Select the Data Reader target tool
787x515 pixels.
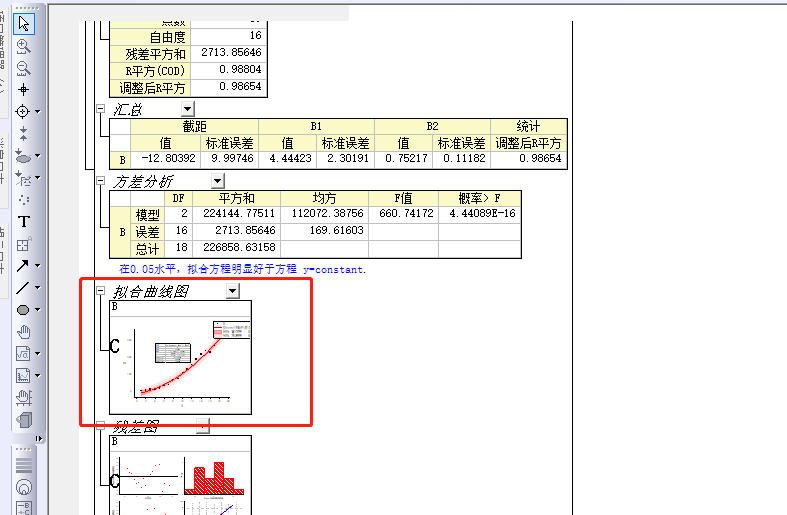click(22, 111)
